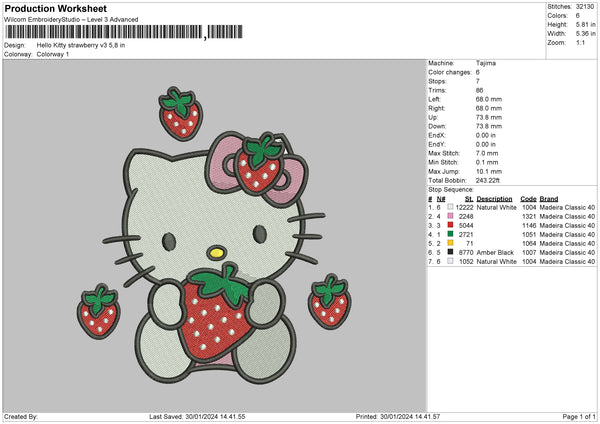Click 'Printed: 30/01/2024 14.41.57' text

[x=398, y=416]
